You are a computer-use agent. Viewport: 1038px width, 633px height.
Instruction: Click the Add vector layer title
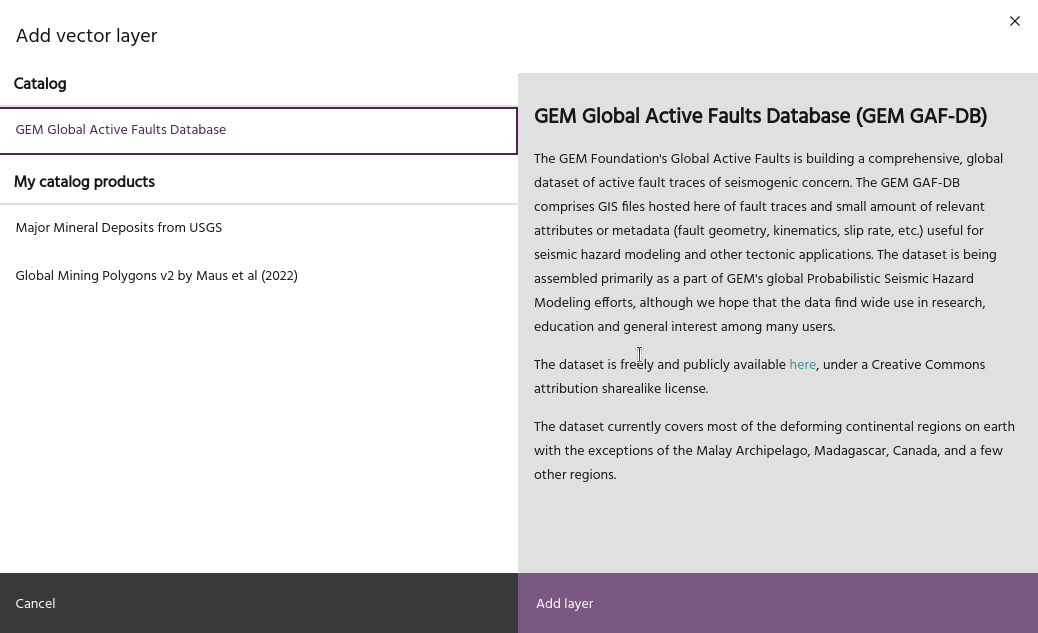tap(86, 36)
